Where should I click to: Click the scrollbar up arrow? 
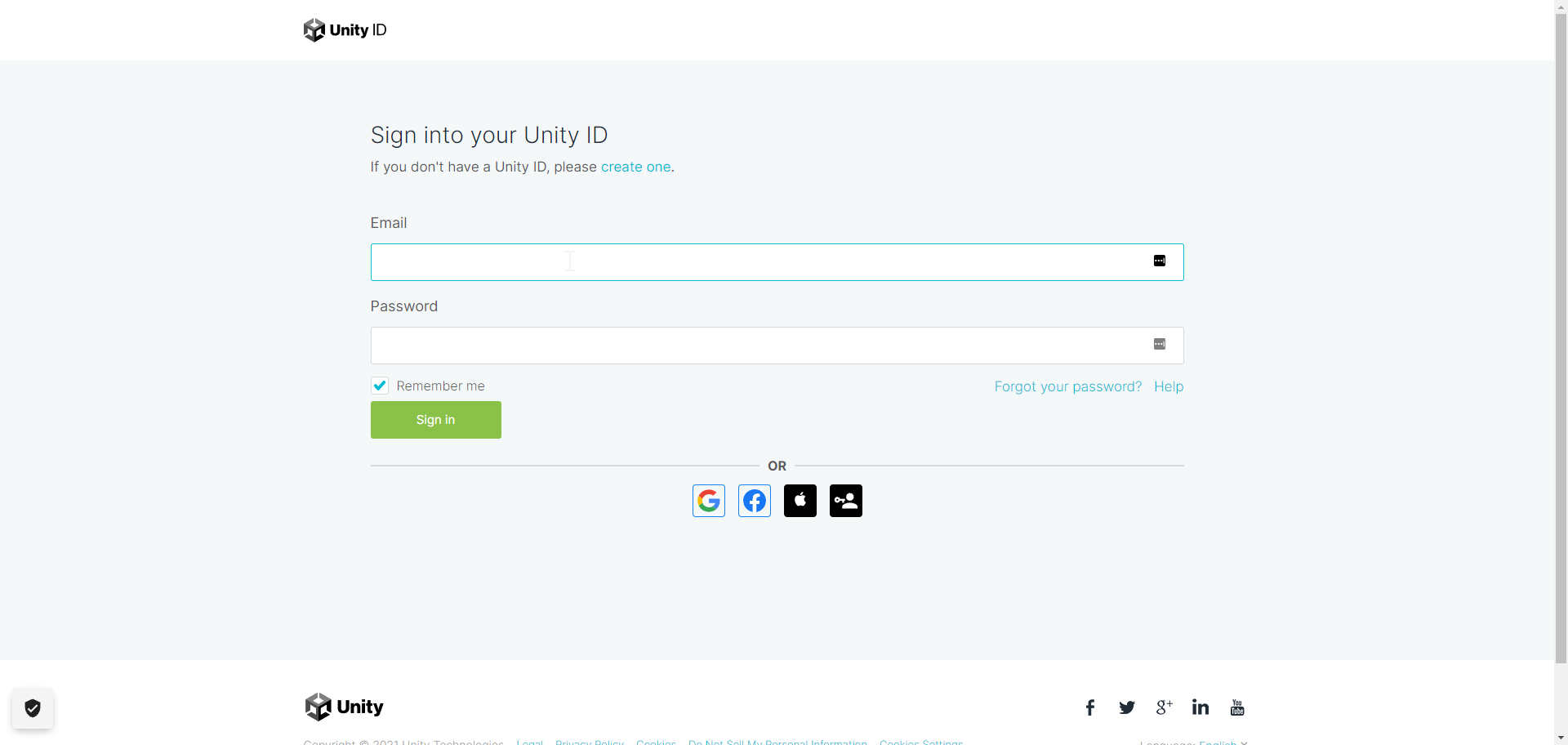point(1561,7)
